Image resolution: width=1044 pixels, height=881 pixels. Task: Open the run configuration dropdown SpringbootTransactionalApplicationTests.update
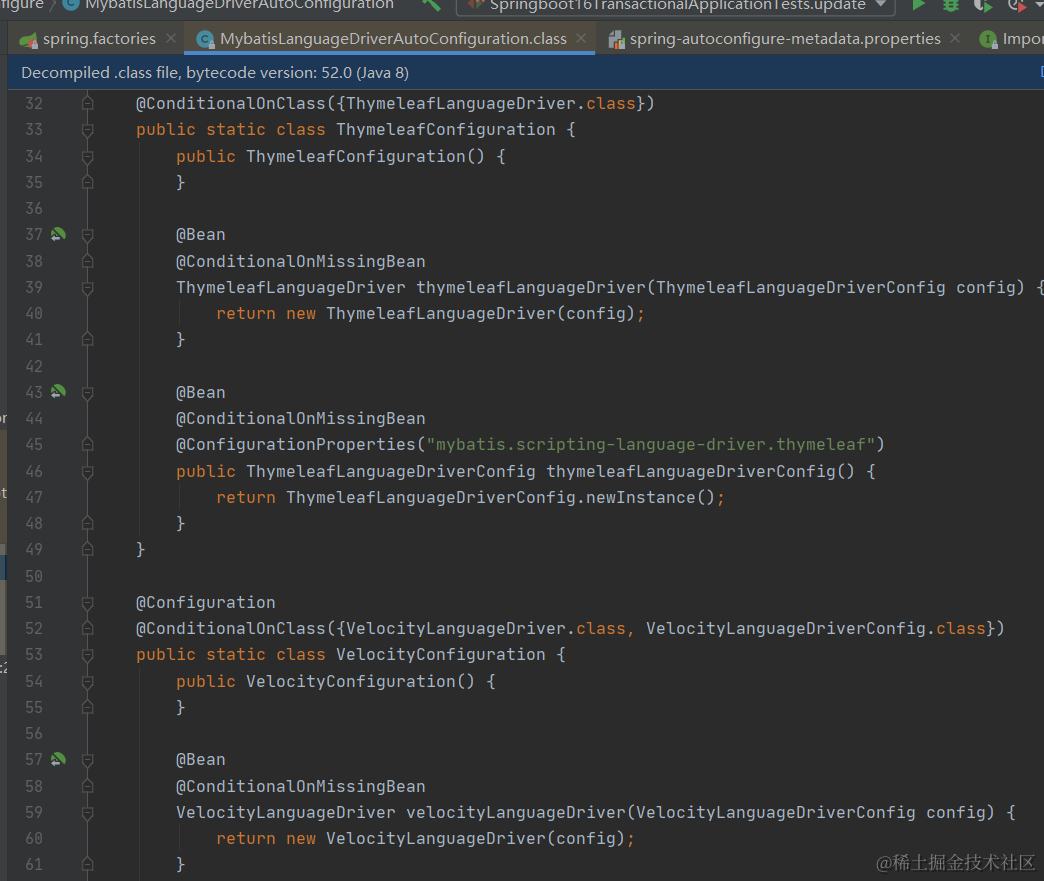click(676, 6)
